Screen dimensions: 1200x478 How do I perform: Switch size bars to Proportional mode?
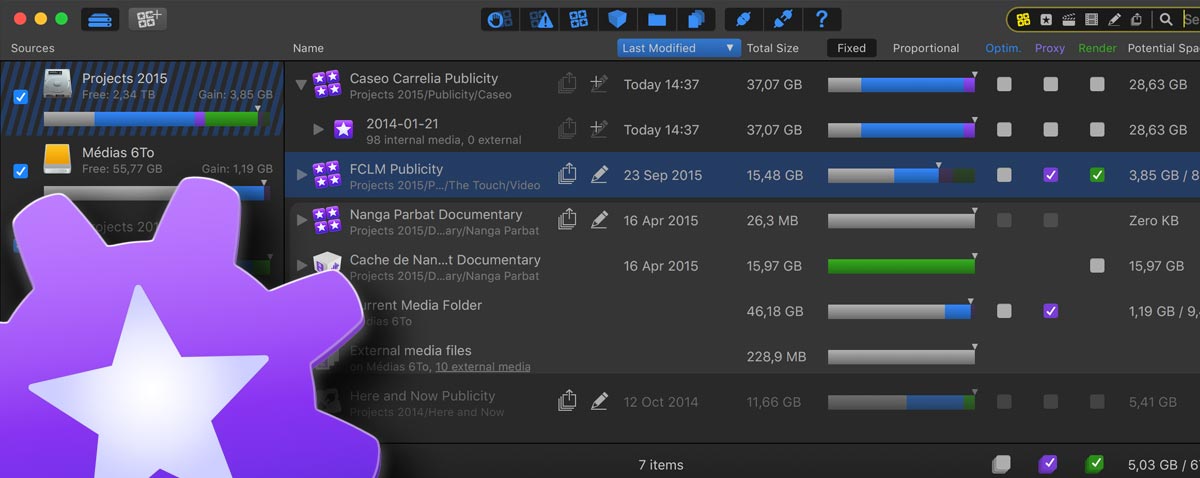pyautogui.click(x=926, y=48)
